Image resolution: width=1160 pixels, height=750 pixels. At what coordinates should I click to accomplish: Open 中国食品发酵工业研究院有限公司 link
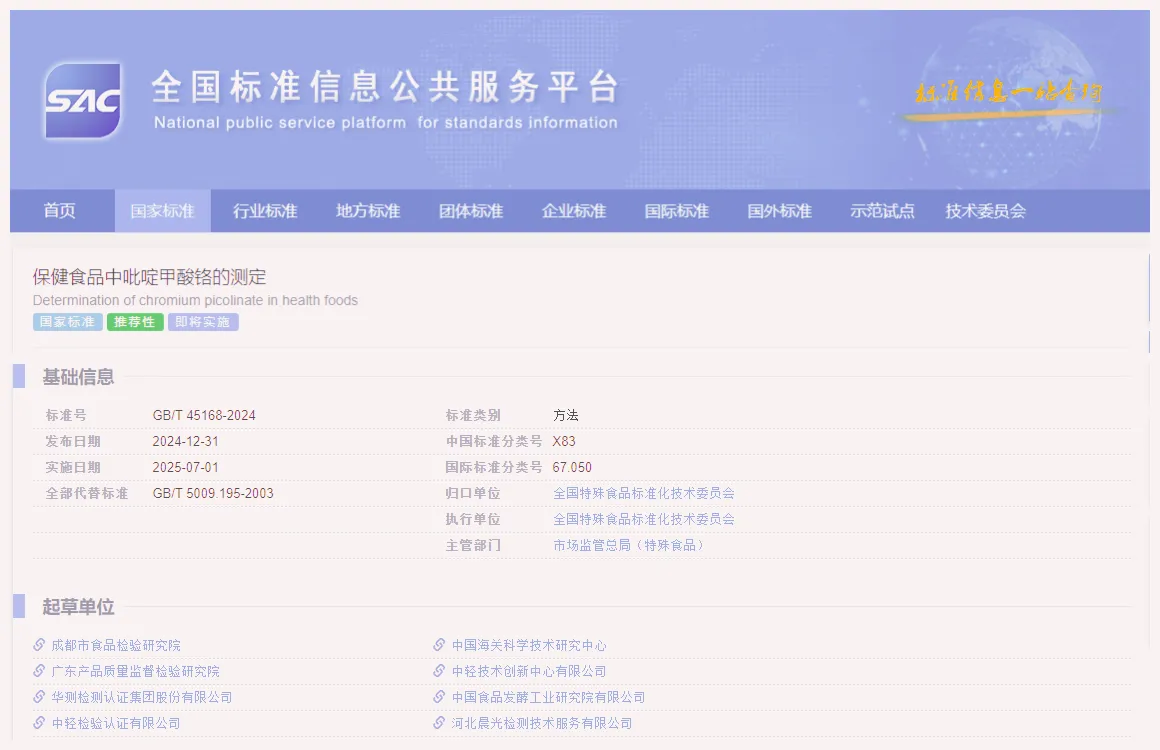coord(548,697)
